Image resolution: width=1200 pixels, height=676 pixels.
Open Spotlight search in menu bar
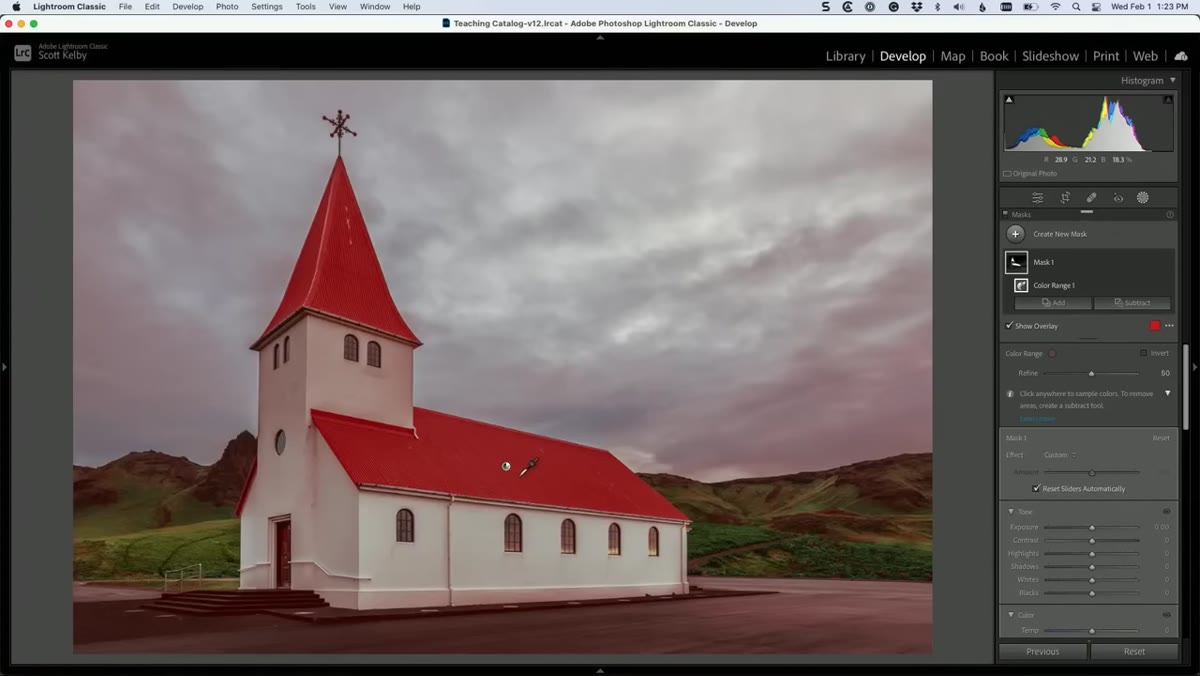pyautogui.click(x=1076, y=7)
